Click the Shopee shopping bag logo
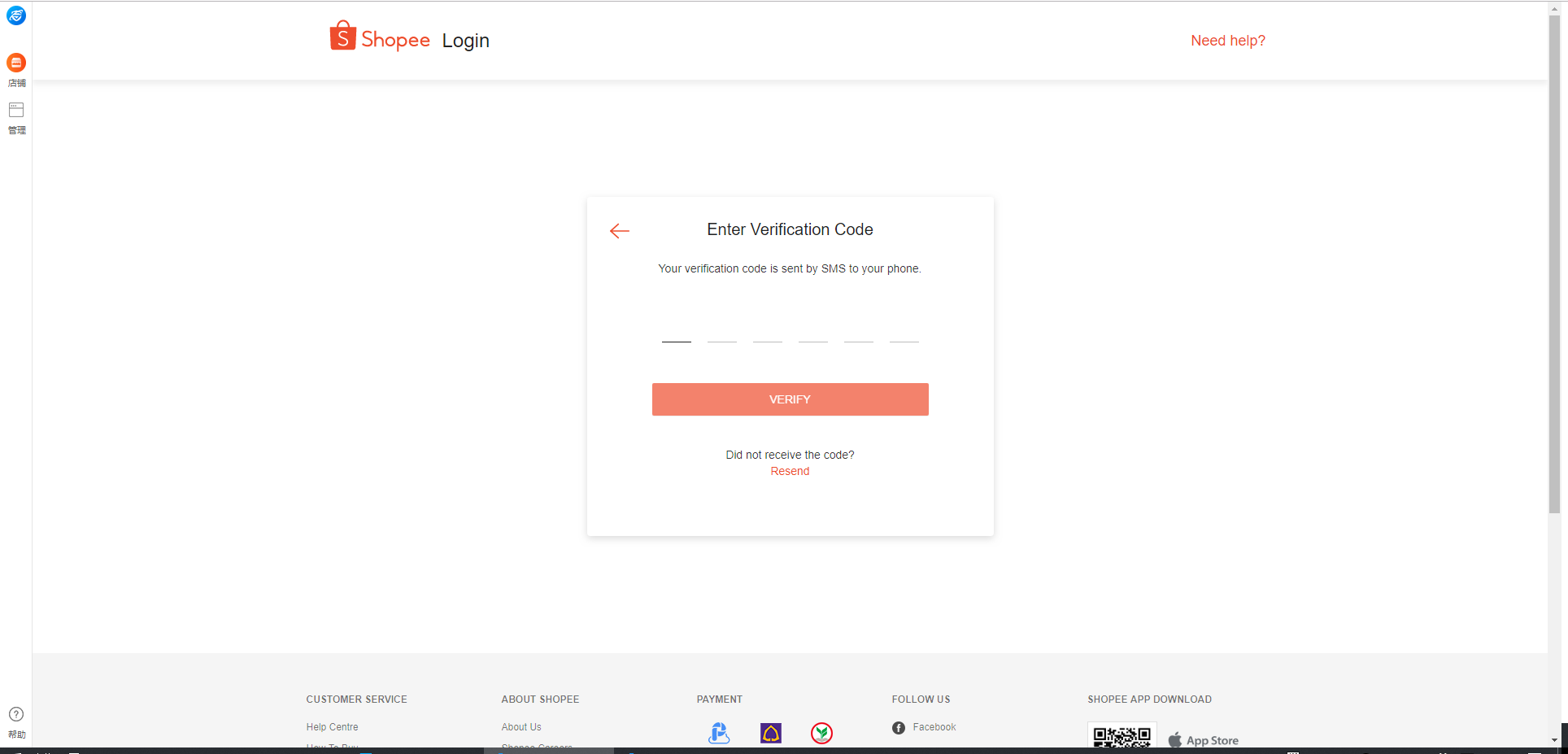Screen dimensions: 1568x754 point(342,36)
